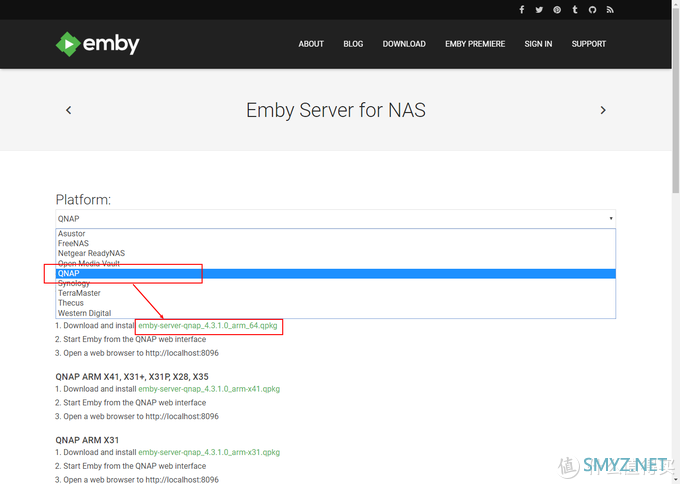
Task: Click the 'QNAP ARM X31' heading
Action: click(87, 440)
